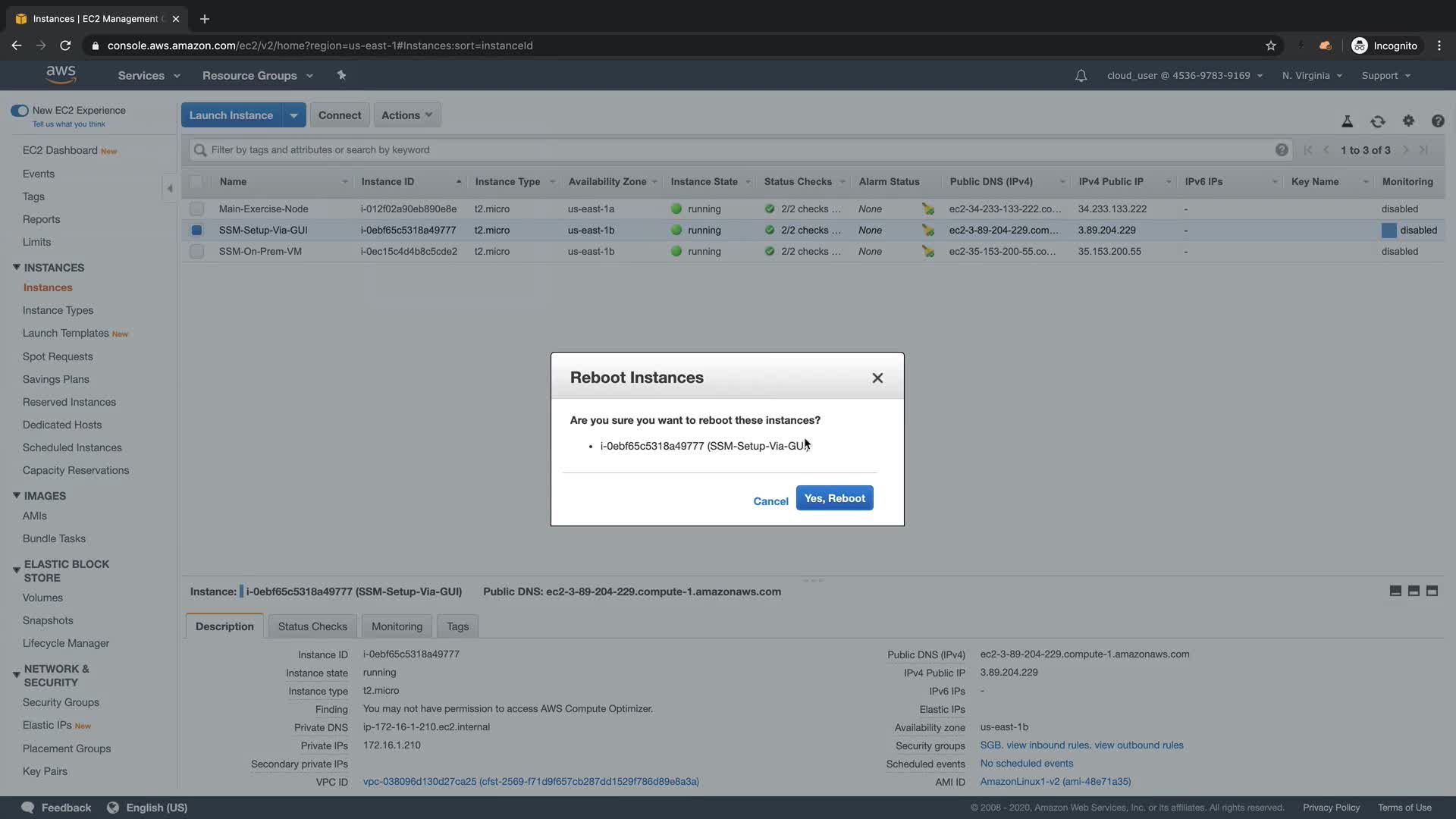Click the flask experiments icon
The width and height of the screenshot is (1456, 819).
(1347, 121)
